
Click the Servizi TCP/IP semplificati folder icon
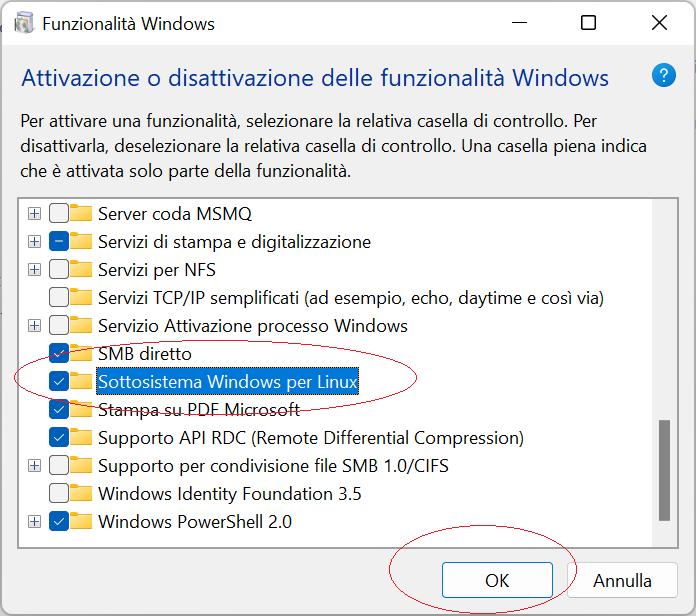point(81,297)
